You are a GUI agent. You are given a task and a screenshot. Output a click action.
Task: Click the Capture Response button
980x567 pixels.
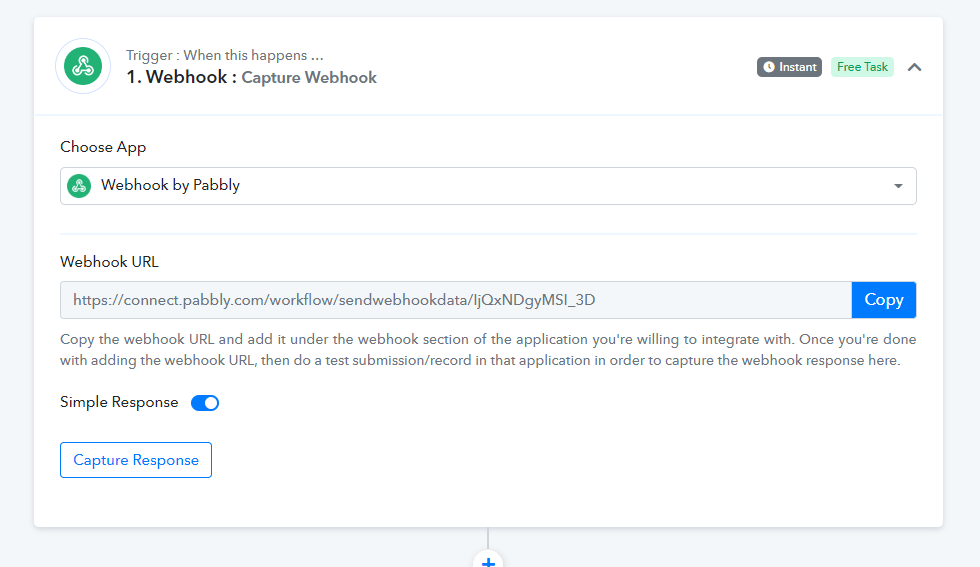pos(136,460)
